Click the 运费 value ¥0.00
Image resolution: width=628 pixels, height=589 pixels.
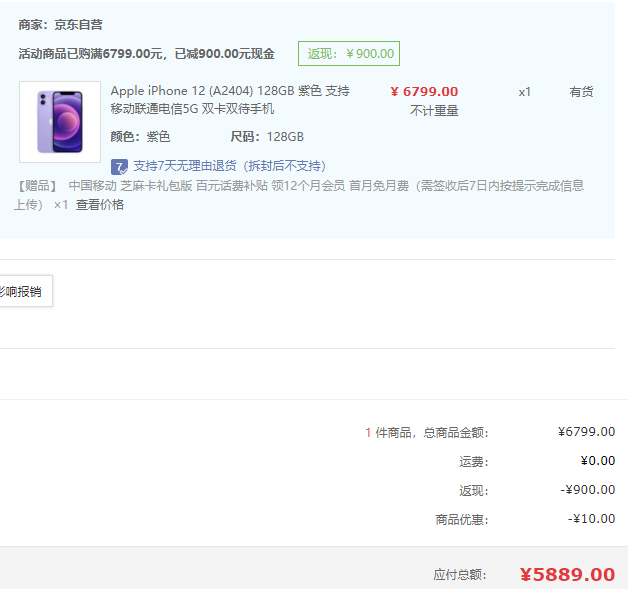598,461
